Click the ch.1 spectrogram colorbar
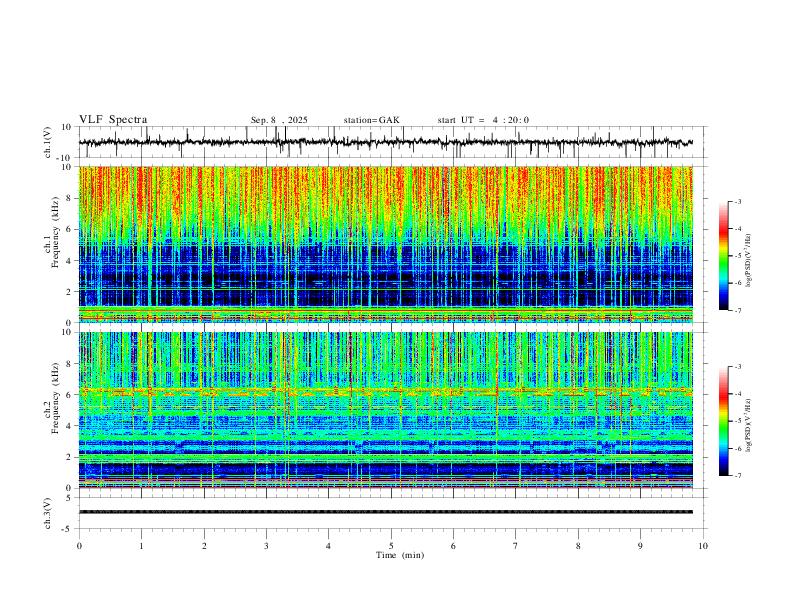 pos(723,256)
